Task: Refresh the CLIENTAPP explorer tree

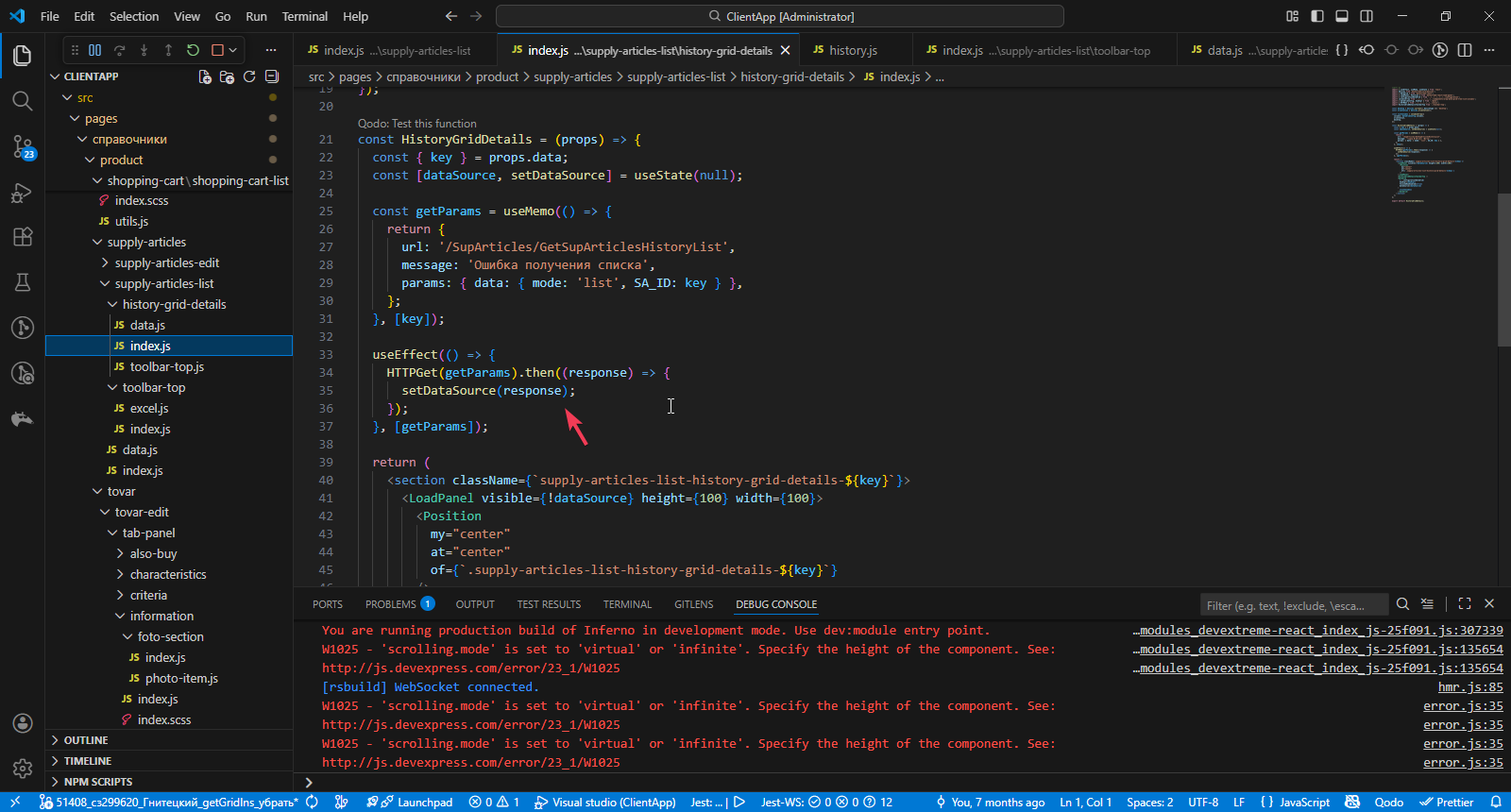Action: (x=249, y=76)
